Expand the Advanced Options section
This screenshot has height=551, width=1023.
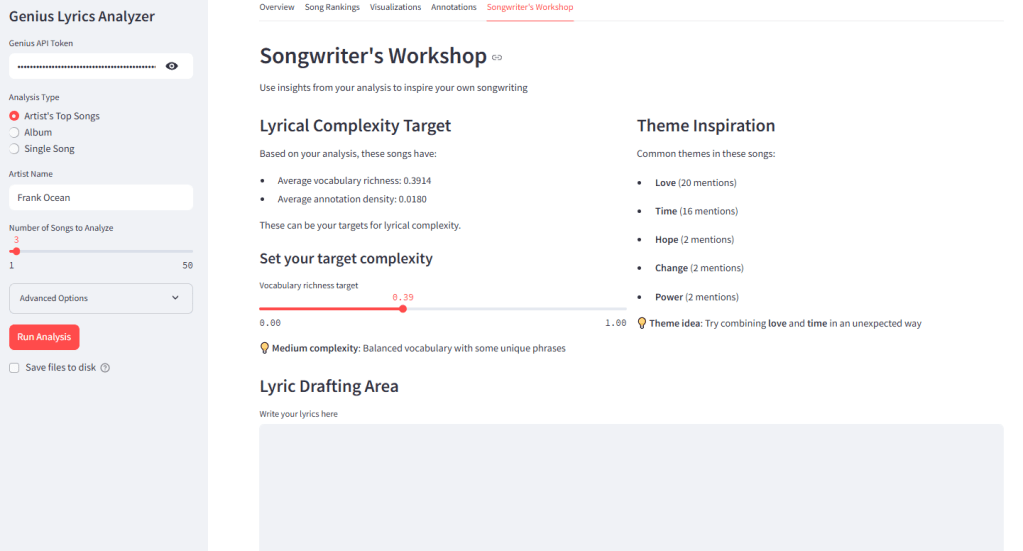click(100, 298)
